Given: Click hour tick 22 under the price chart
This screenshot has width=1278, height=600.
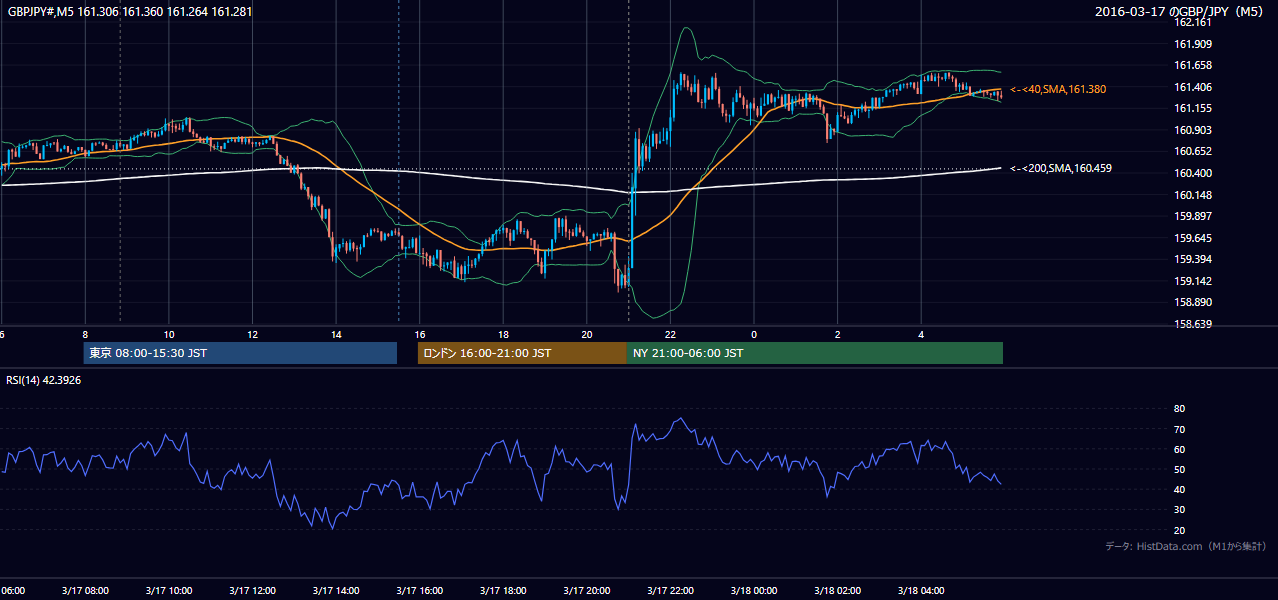Looking at the screenshot, I should [x=670, y=334].
